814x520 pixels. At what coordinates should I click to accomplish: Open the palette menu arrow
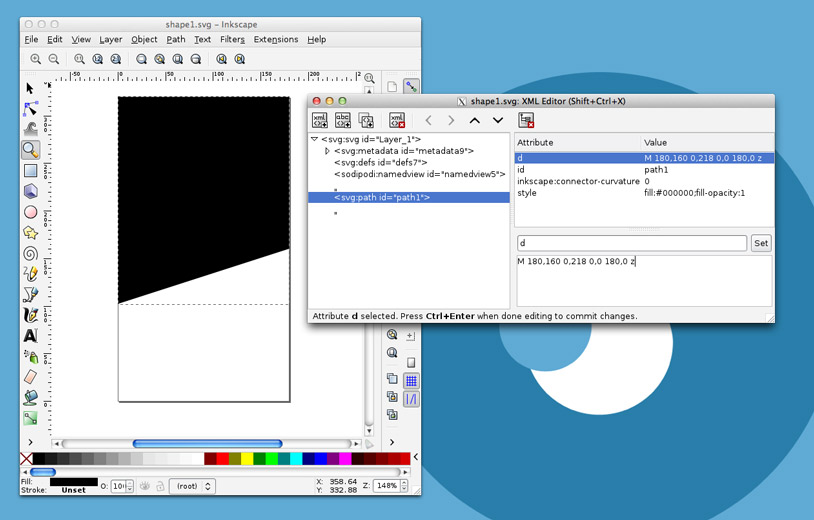(415, 457)
